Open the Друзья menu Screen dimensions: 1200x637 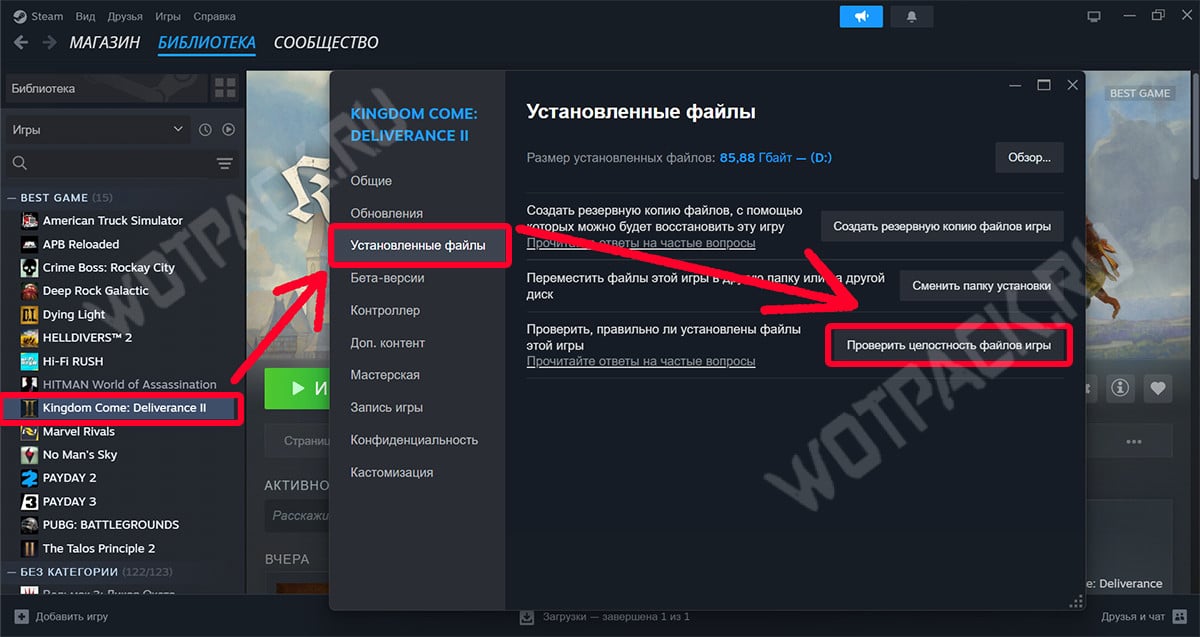pos(123,16)
